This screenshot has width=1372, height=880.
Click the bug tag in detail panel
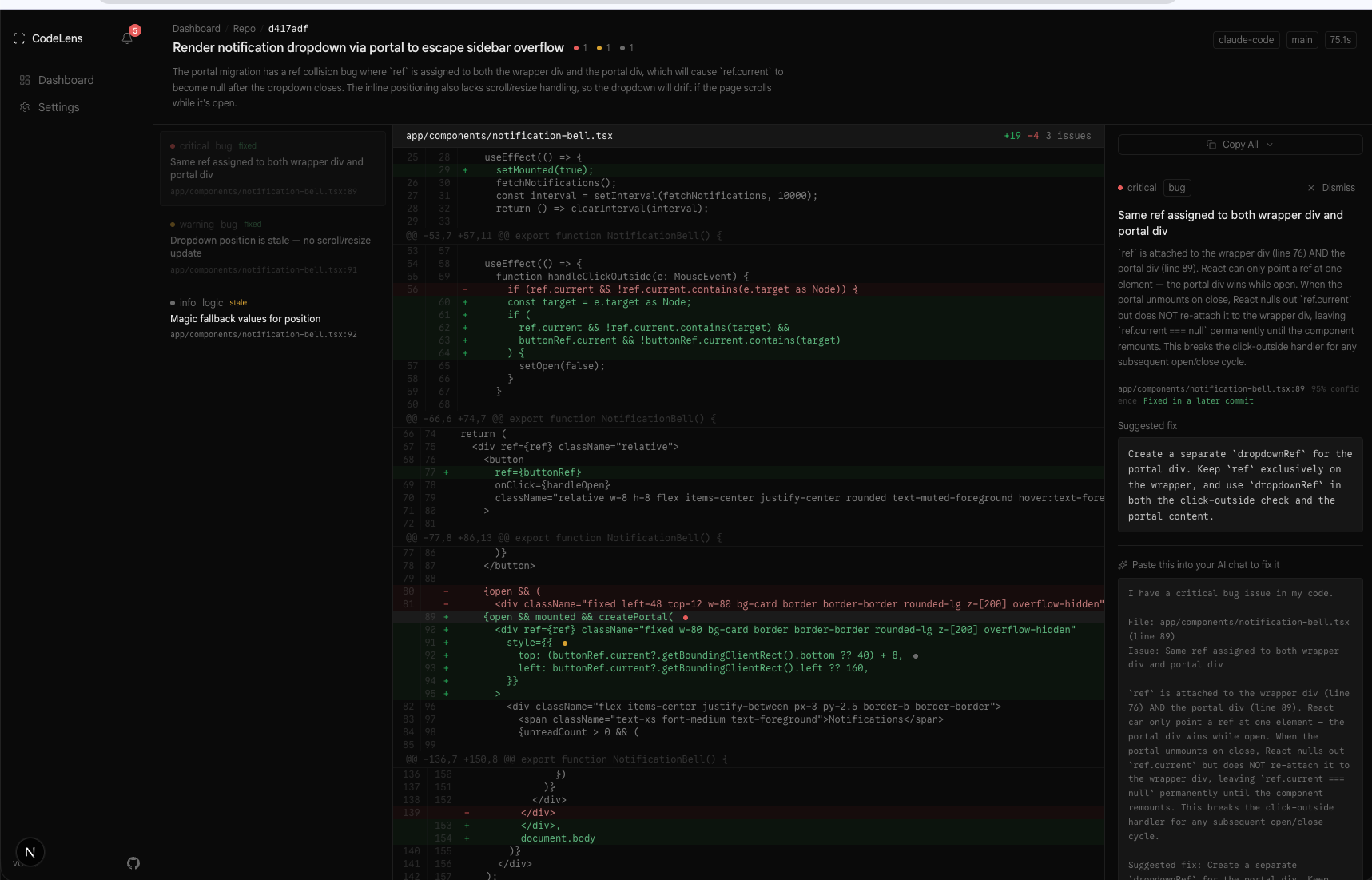point(1177,188)
